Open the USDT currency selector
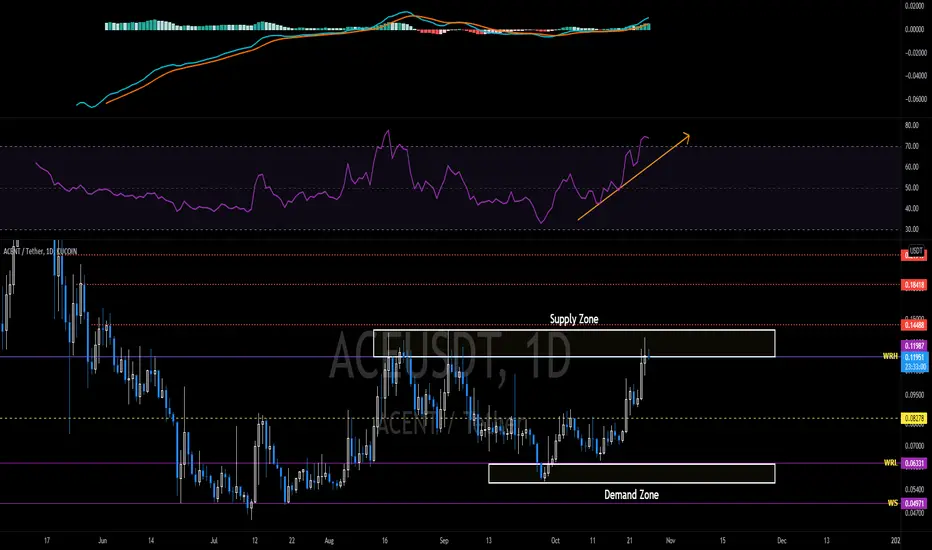 point(916,250)
